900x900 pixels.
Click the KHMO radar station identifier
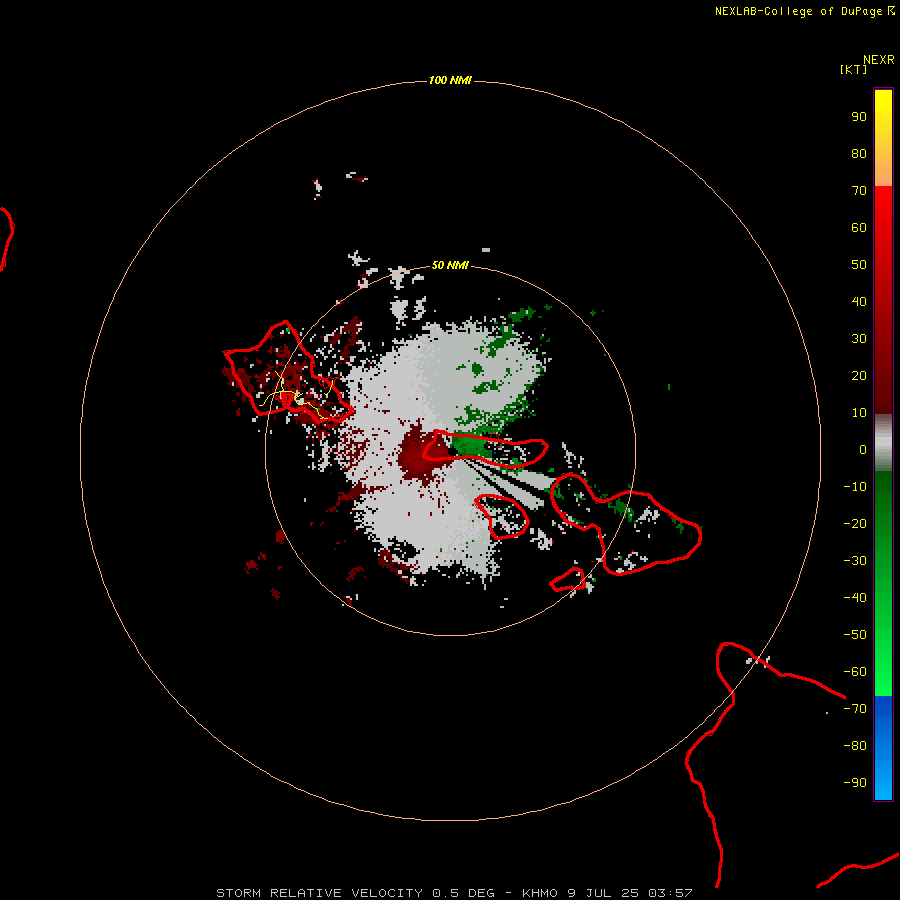coord(540,893)
